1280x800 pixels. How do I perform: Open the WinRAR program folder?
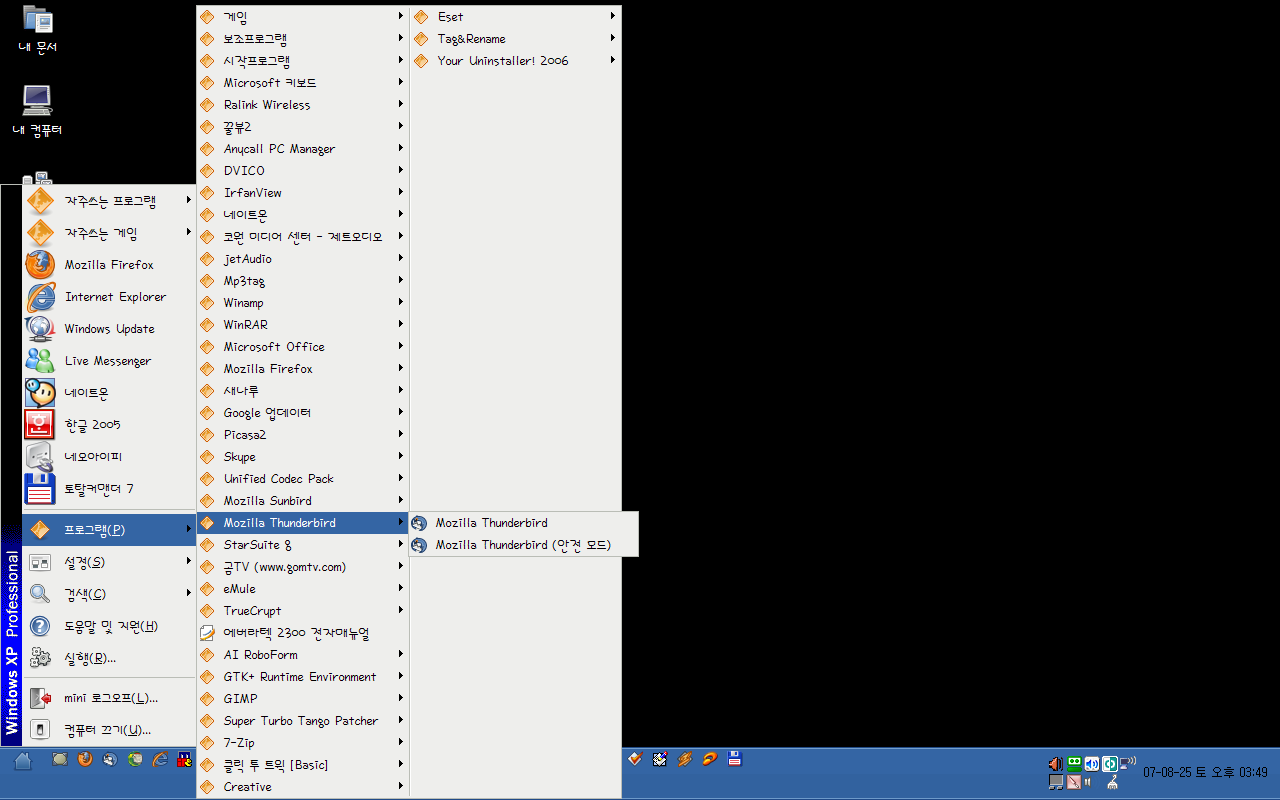303,325
